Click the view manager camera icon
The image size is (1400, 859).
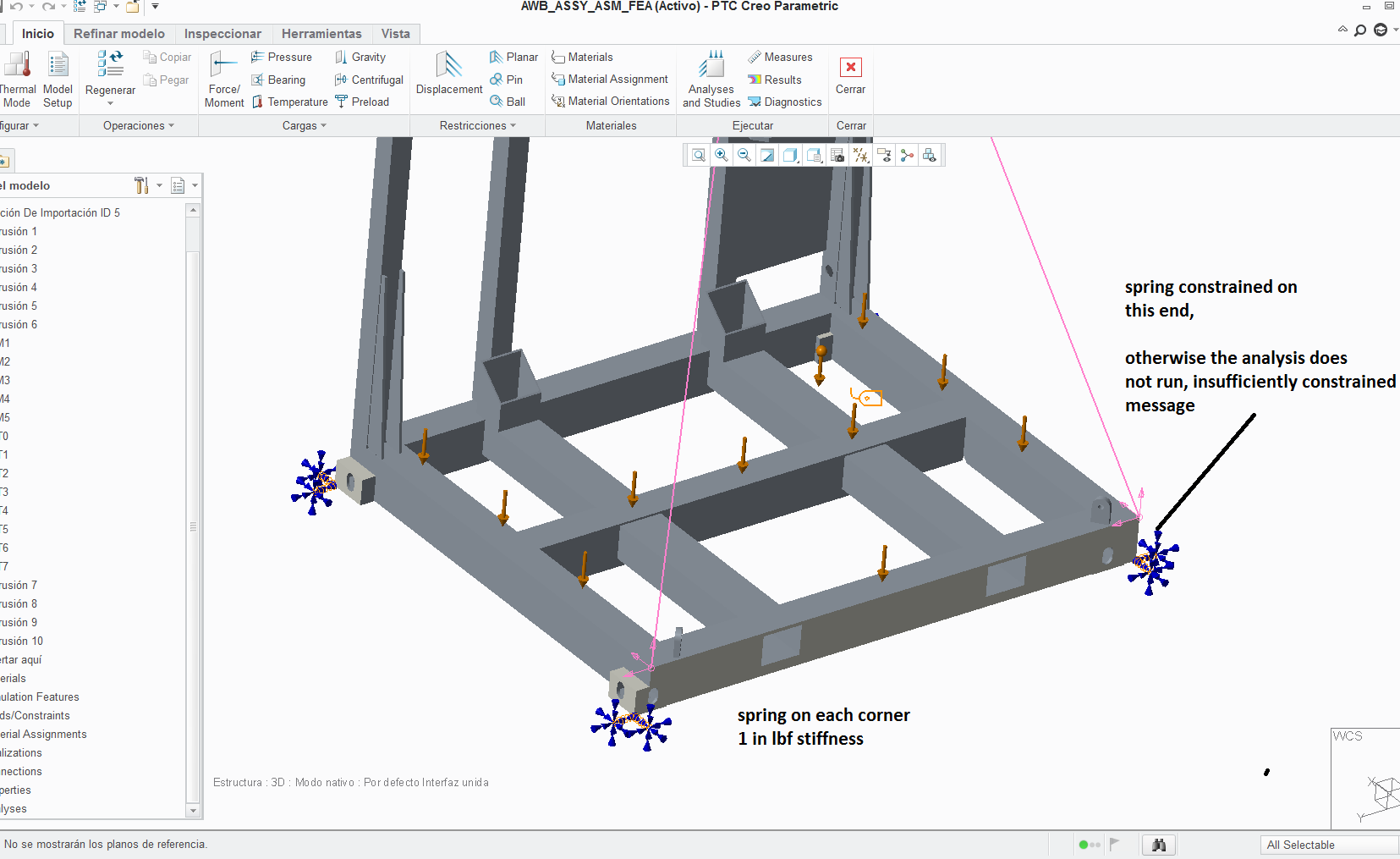pyautogui.click(x=837, y=155)
